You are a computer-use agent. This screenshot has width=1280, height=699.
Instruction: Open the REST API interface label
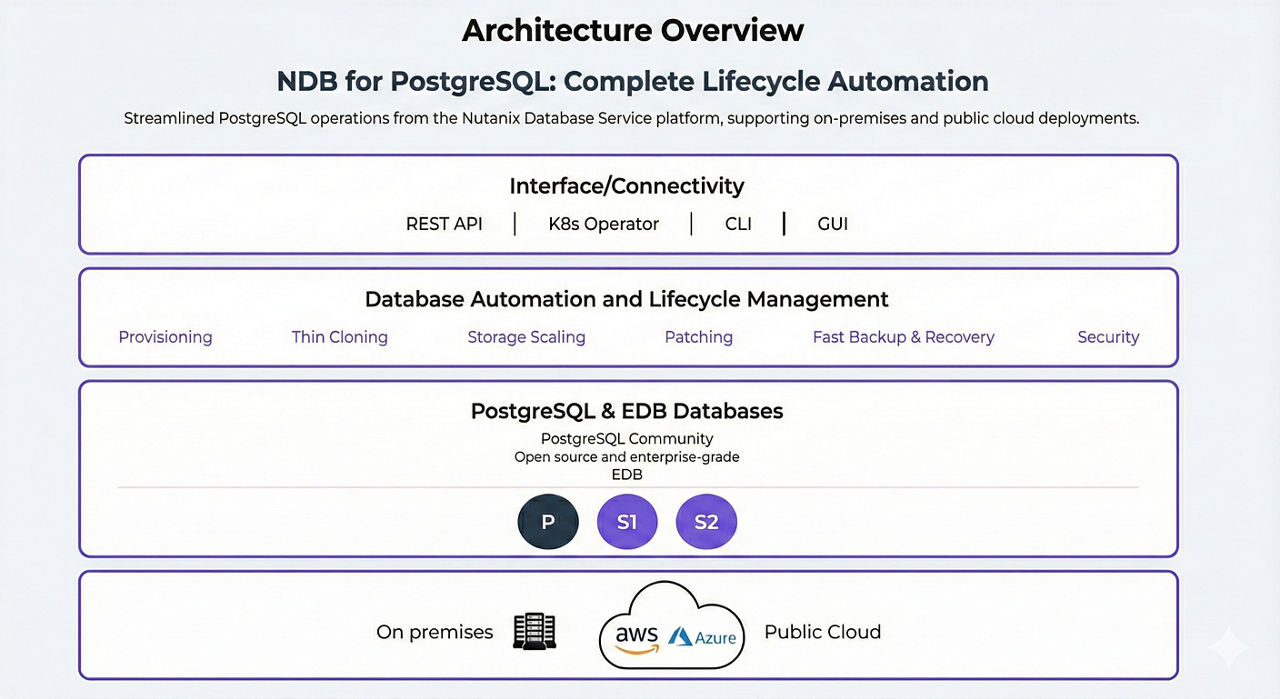point(444,224)
